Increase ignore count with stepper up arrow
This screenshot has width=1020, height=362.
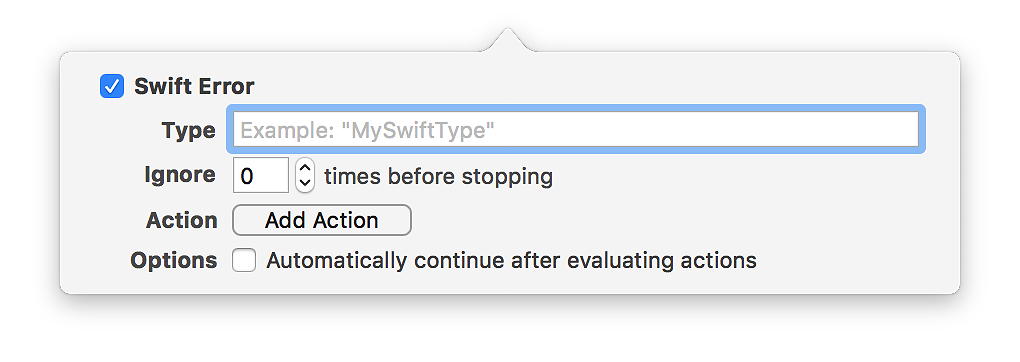tap(305, 168)
